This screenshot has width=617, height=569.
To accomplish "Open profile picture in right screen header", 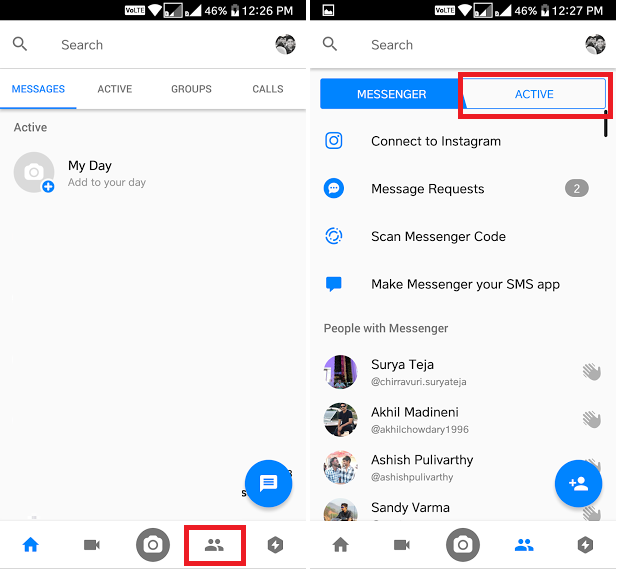I will tap(595, 44).
